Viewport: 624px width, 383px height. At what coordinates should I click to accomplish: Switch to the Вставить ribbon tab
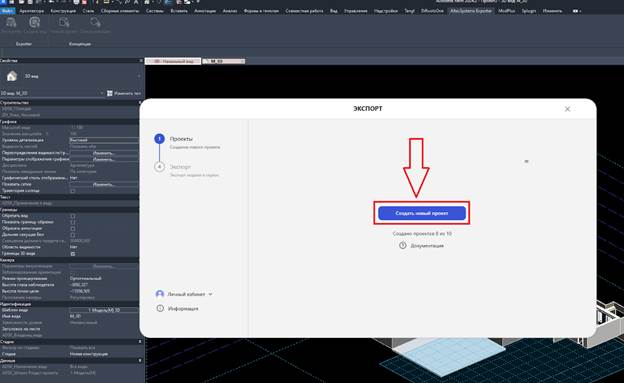pyautogui.click(x=179, y=11)
